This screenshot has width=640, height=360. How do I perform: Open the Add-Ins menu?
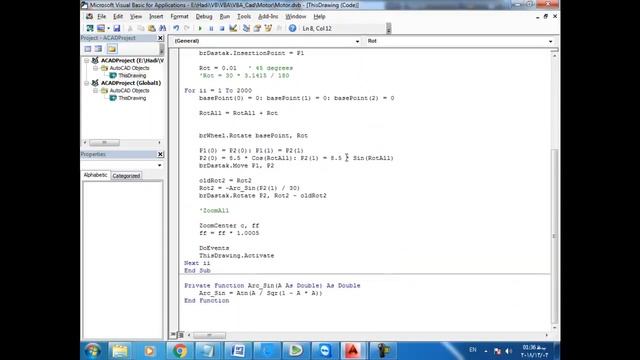click(x=268, y=16)
